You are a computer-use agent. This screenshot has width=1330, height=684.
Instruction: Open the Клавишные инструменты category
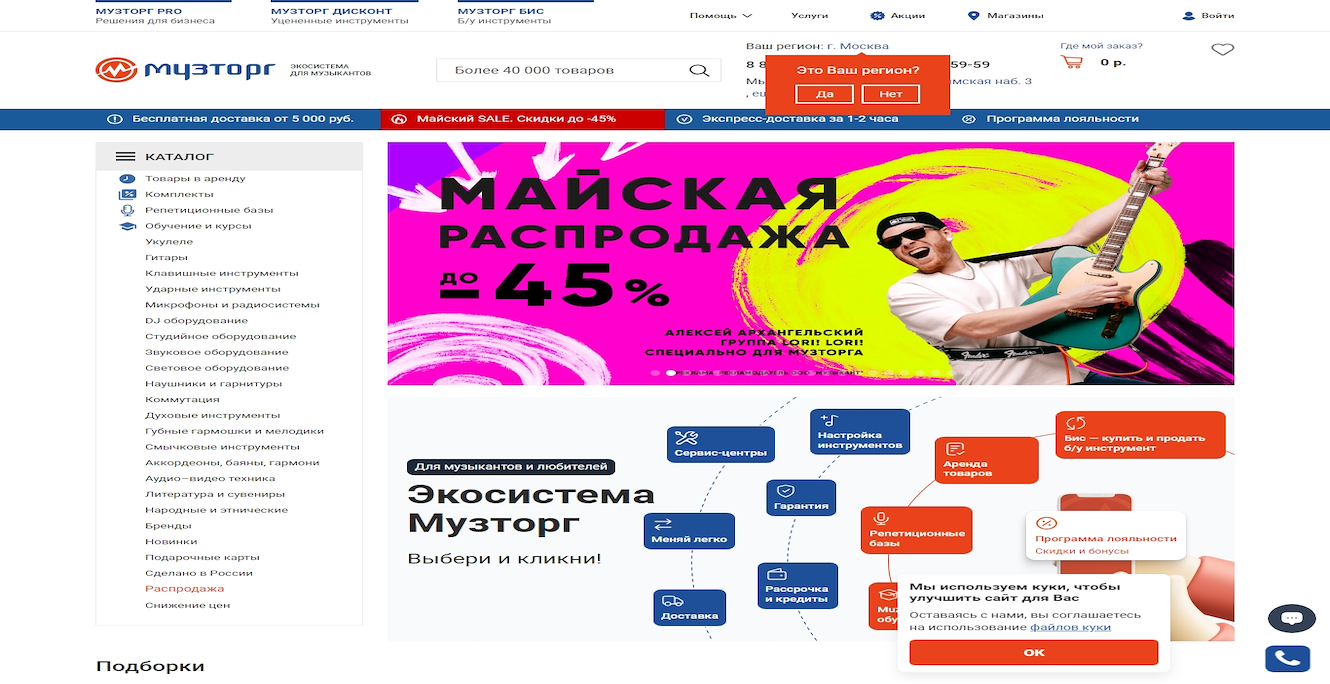pyautogui.click(x=221, y=273)
